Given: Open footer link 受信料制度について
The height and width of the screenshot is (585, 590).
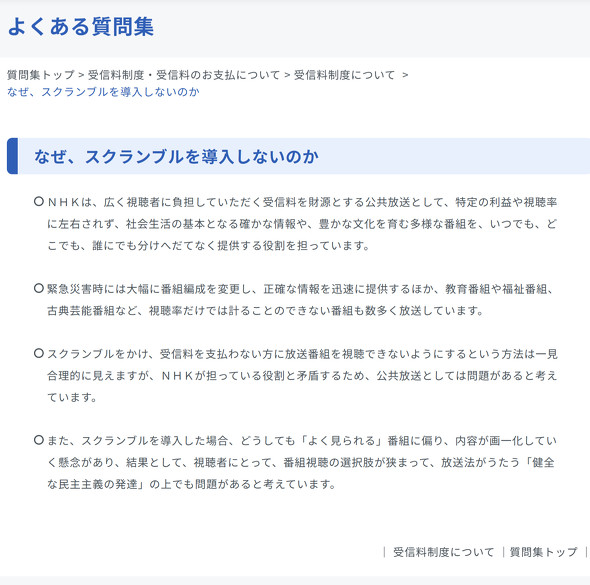Looking at the screenshot, I should (x=443, y=552).
